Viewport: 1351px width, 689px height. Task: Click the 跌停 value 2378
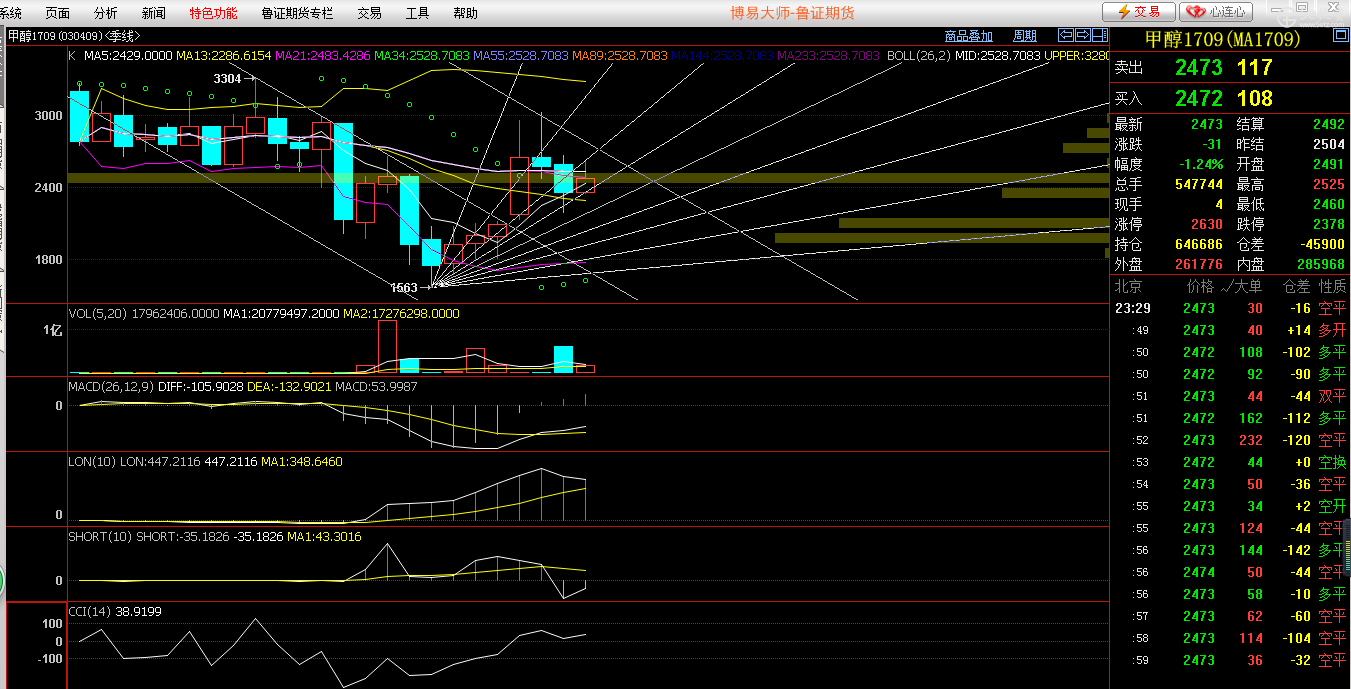(x=1328, y=224)
